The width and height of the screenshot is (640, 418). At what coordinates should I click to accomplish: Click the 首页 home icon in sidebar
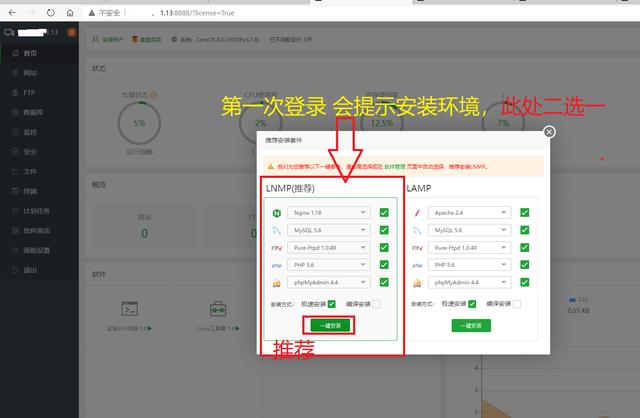(x=16, y=53)
